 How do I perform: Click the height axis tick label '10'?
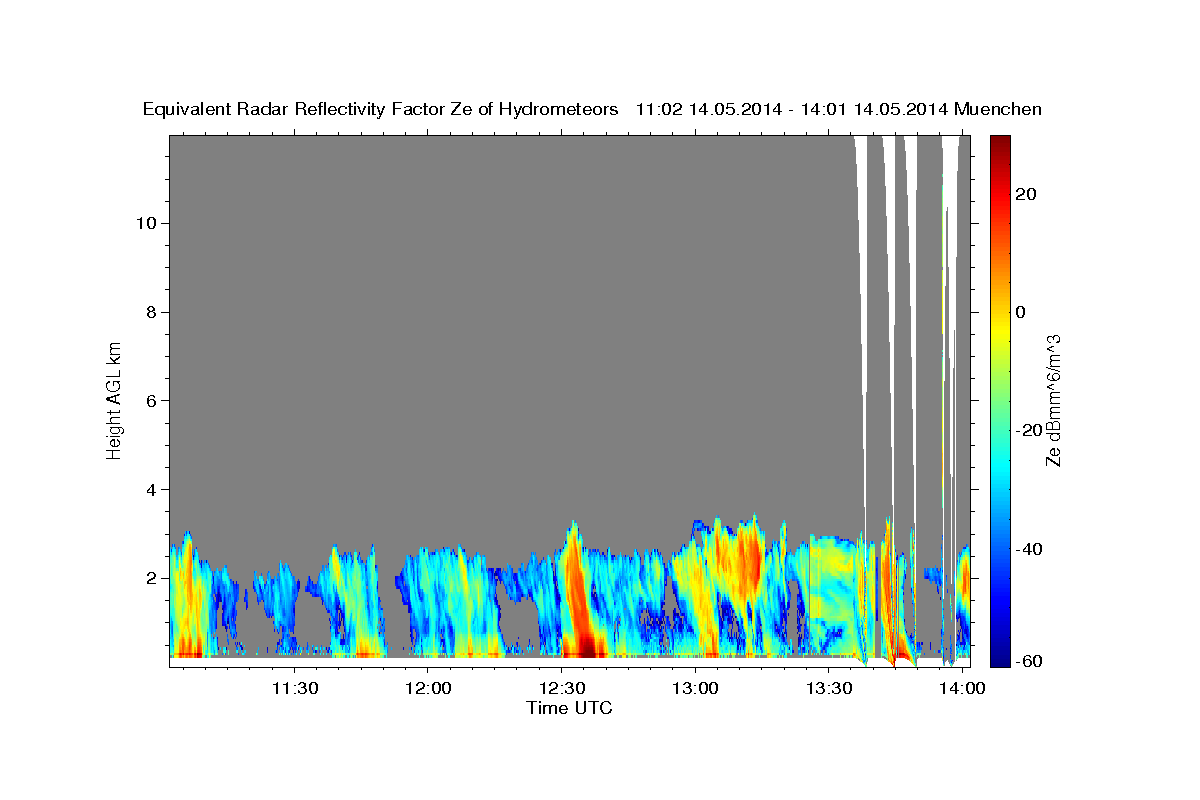(x=145, y=223)
